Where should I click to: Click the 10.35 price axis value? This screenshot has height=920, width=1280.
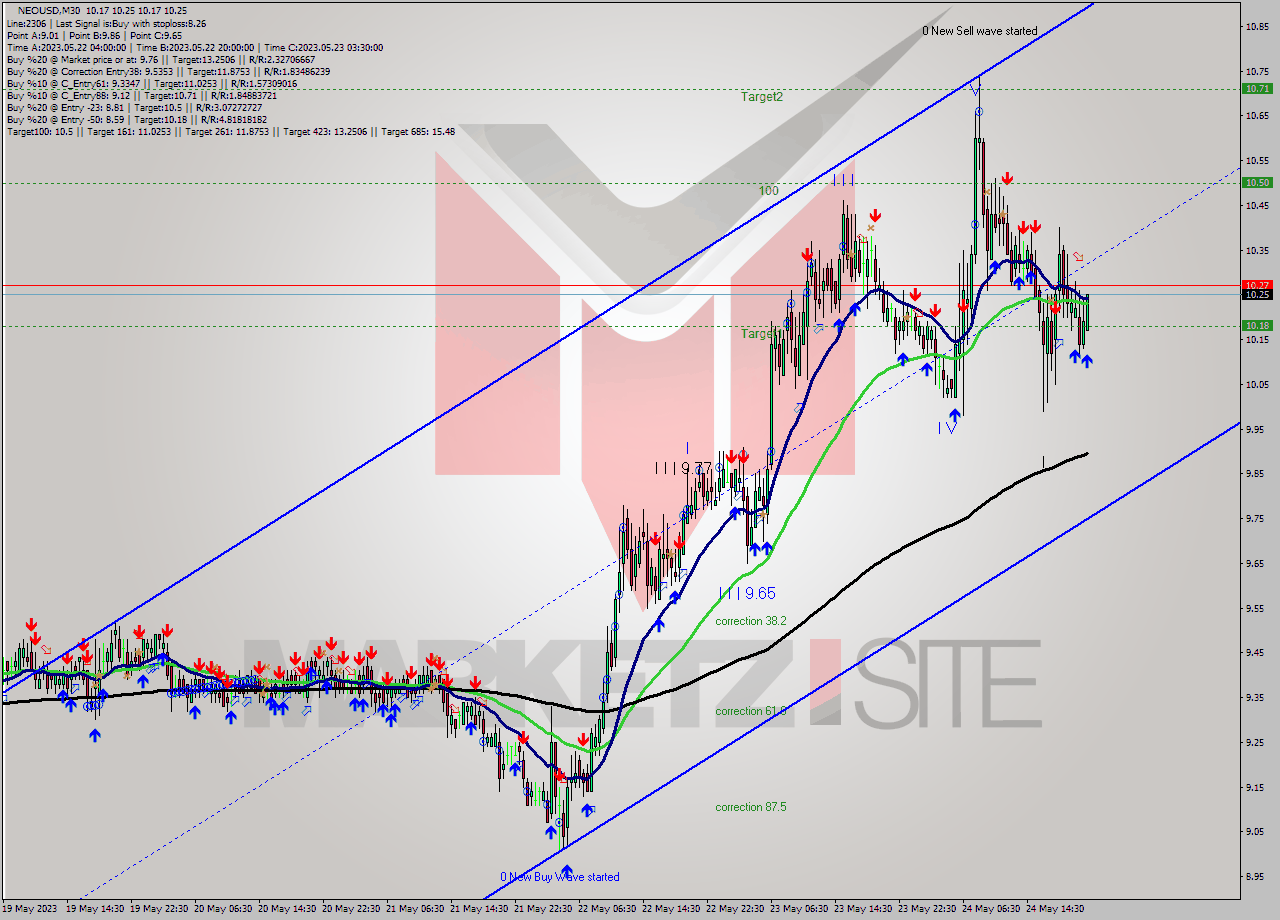coord(1257,250)
